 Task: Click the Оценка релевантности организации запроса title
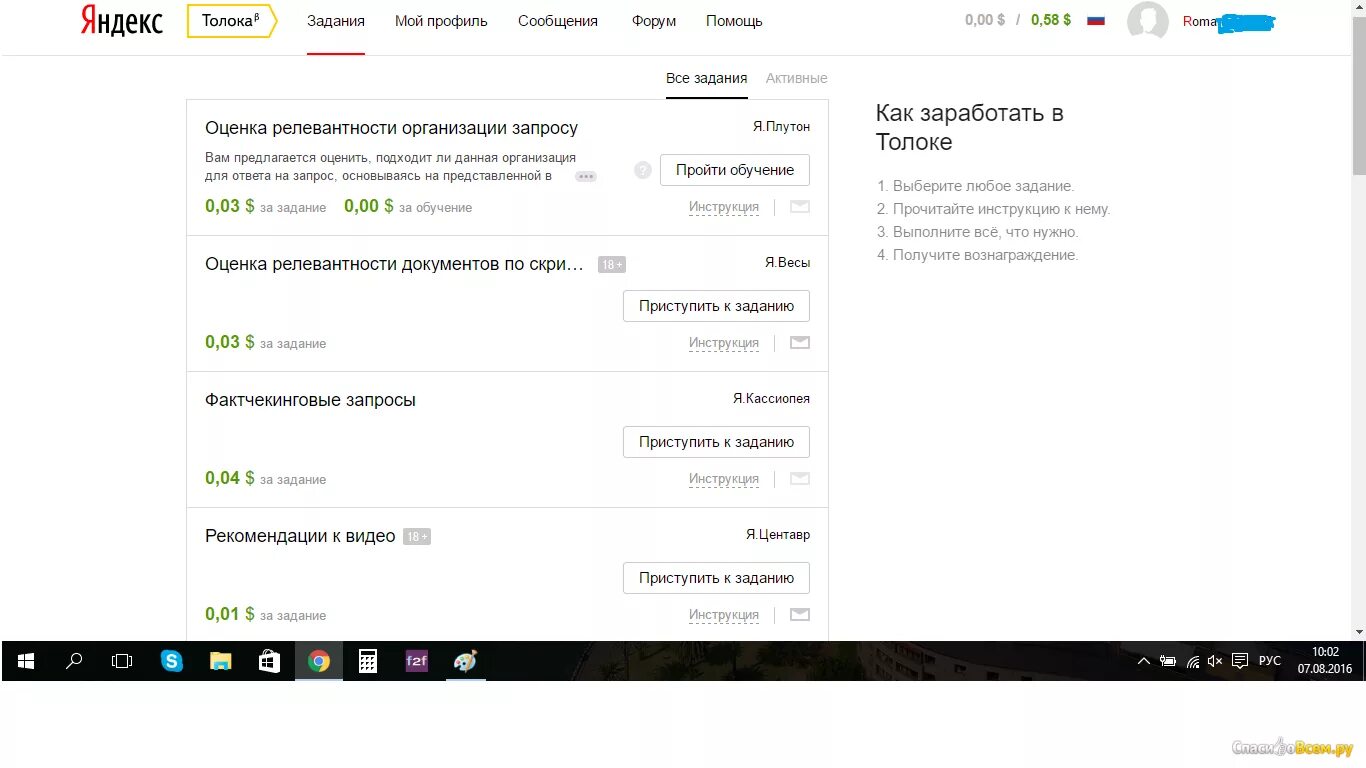tap(392, 128)
